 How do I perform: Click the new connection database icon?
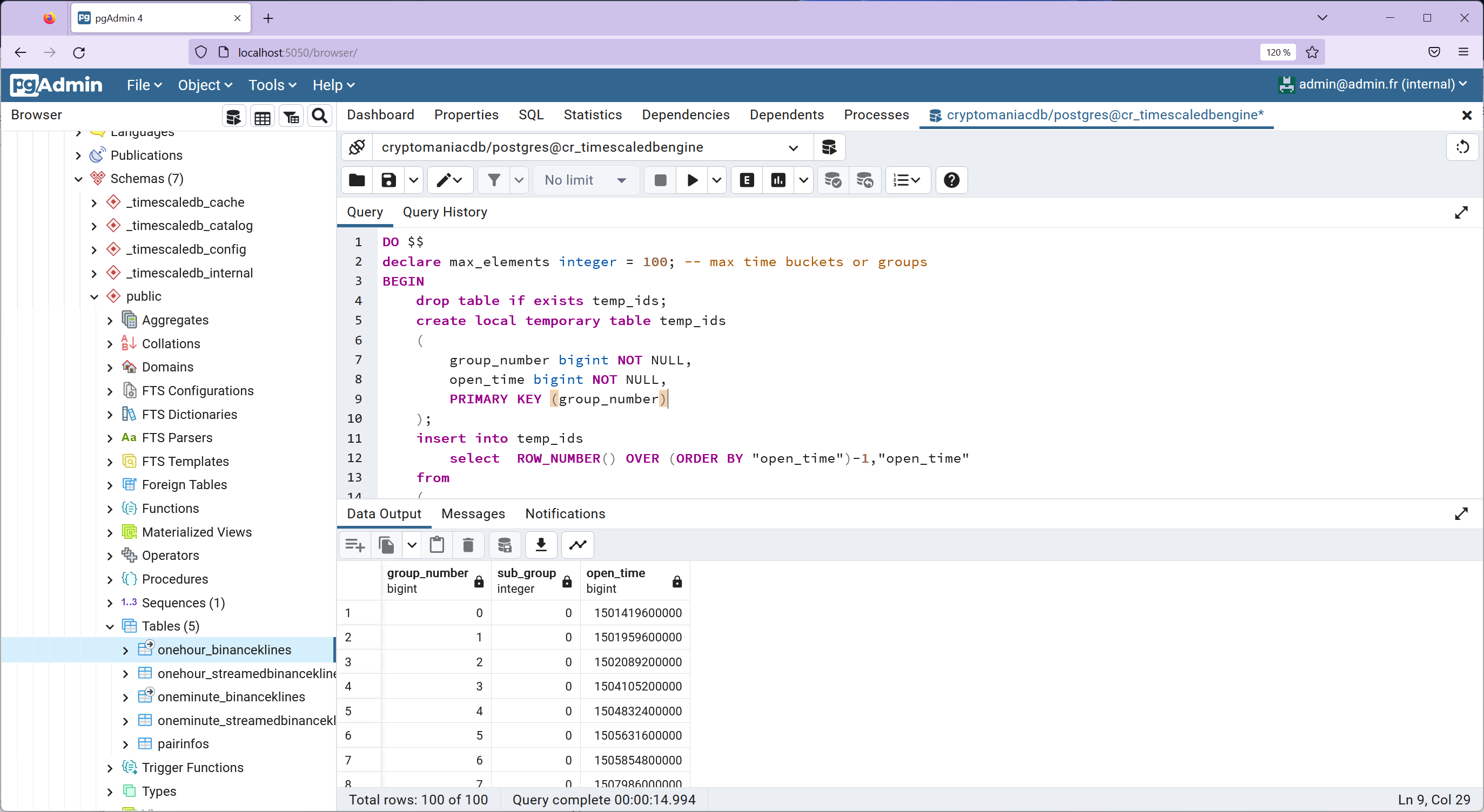tap(829, 147)
